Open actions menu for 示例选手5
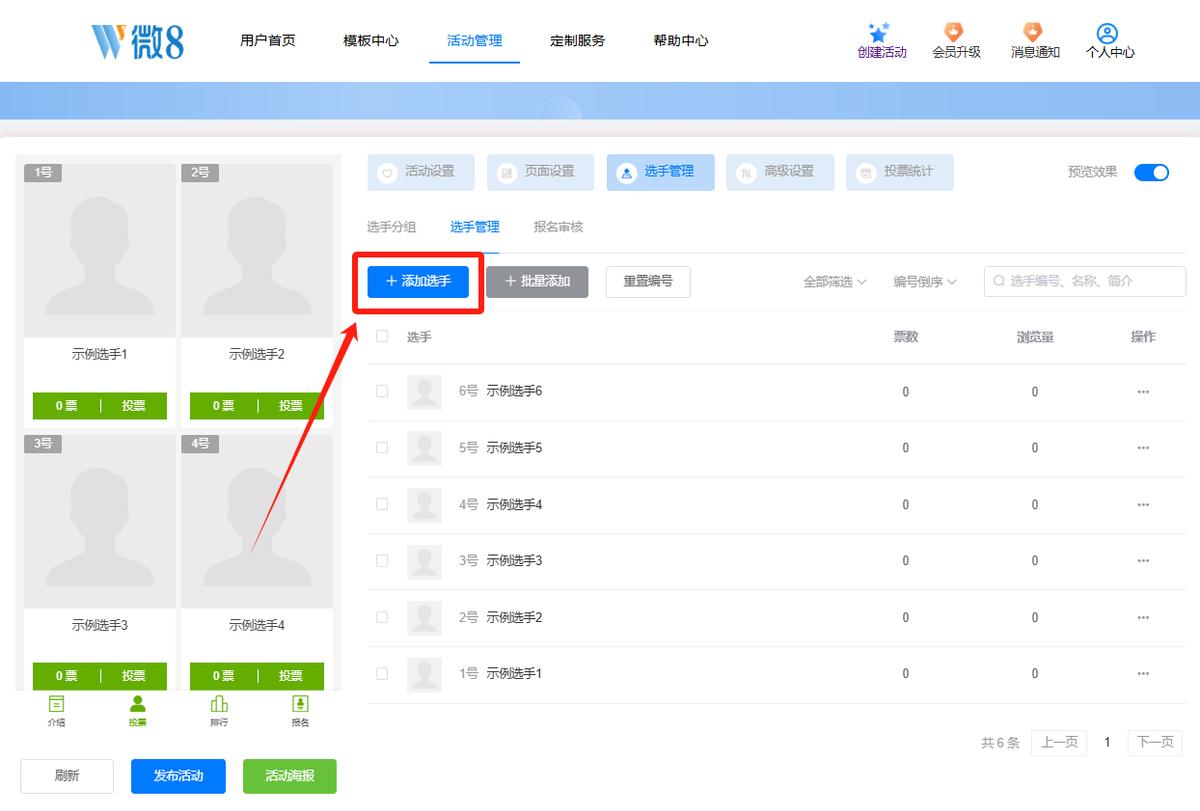The height and width of the screenshot is (811, 1200). [1143, 448]
